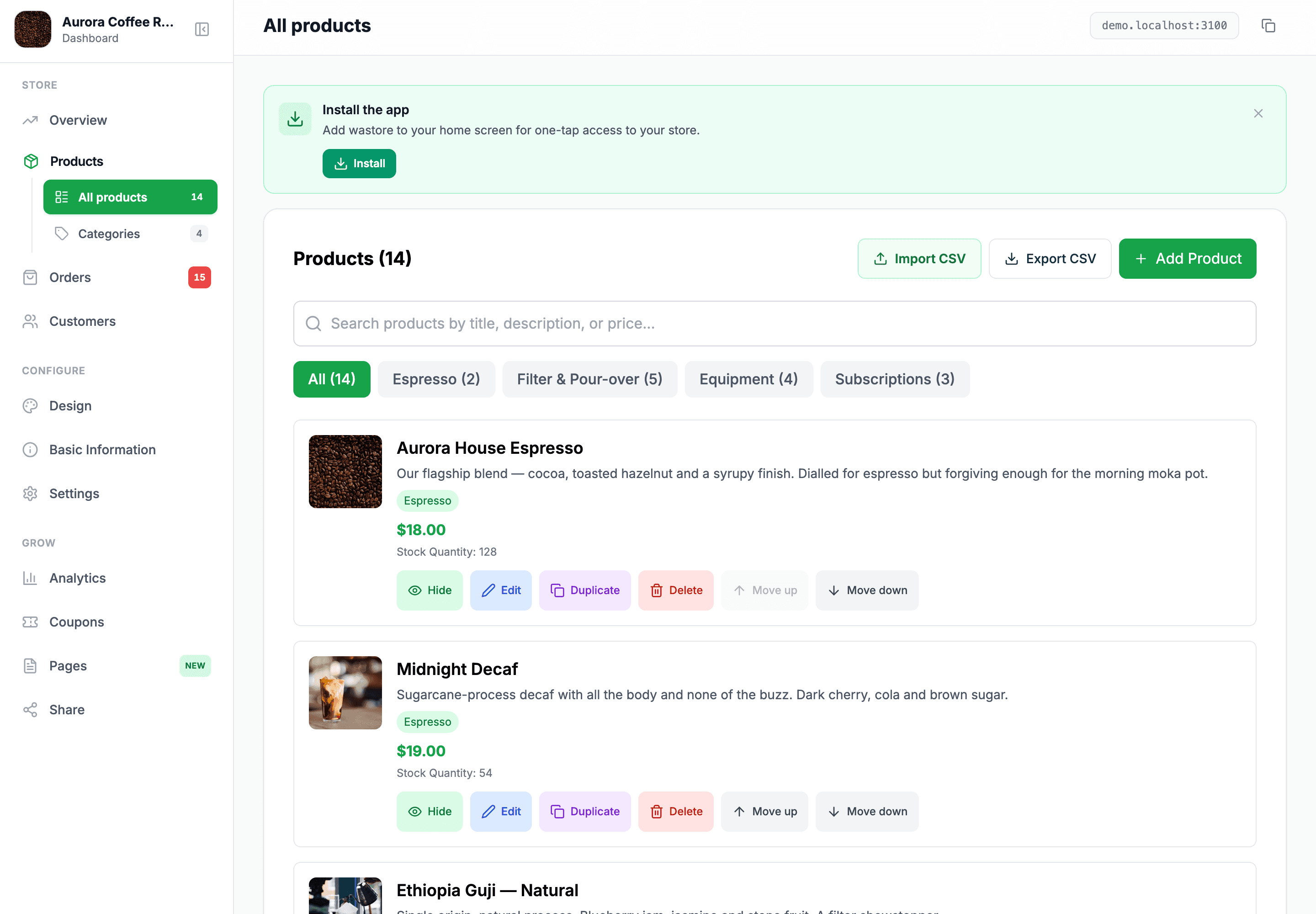Open the Products section

(117, 161)
